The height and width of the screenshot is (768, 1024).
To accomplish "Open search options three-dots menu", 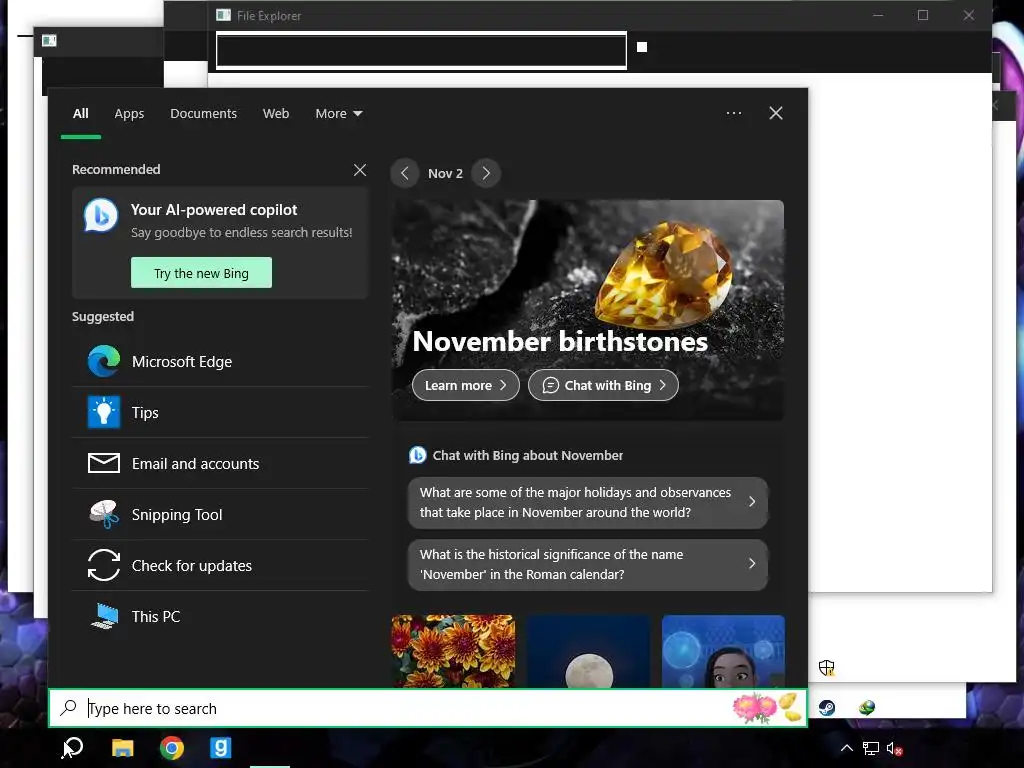I will coord(734,113).
